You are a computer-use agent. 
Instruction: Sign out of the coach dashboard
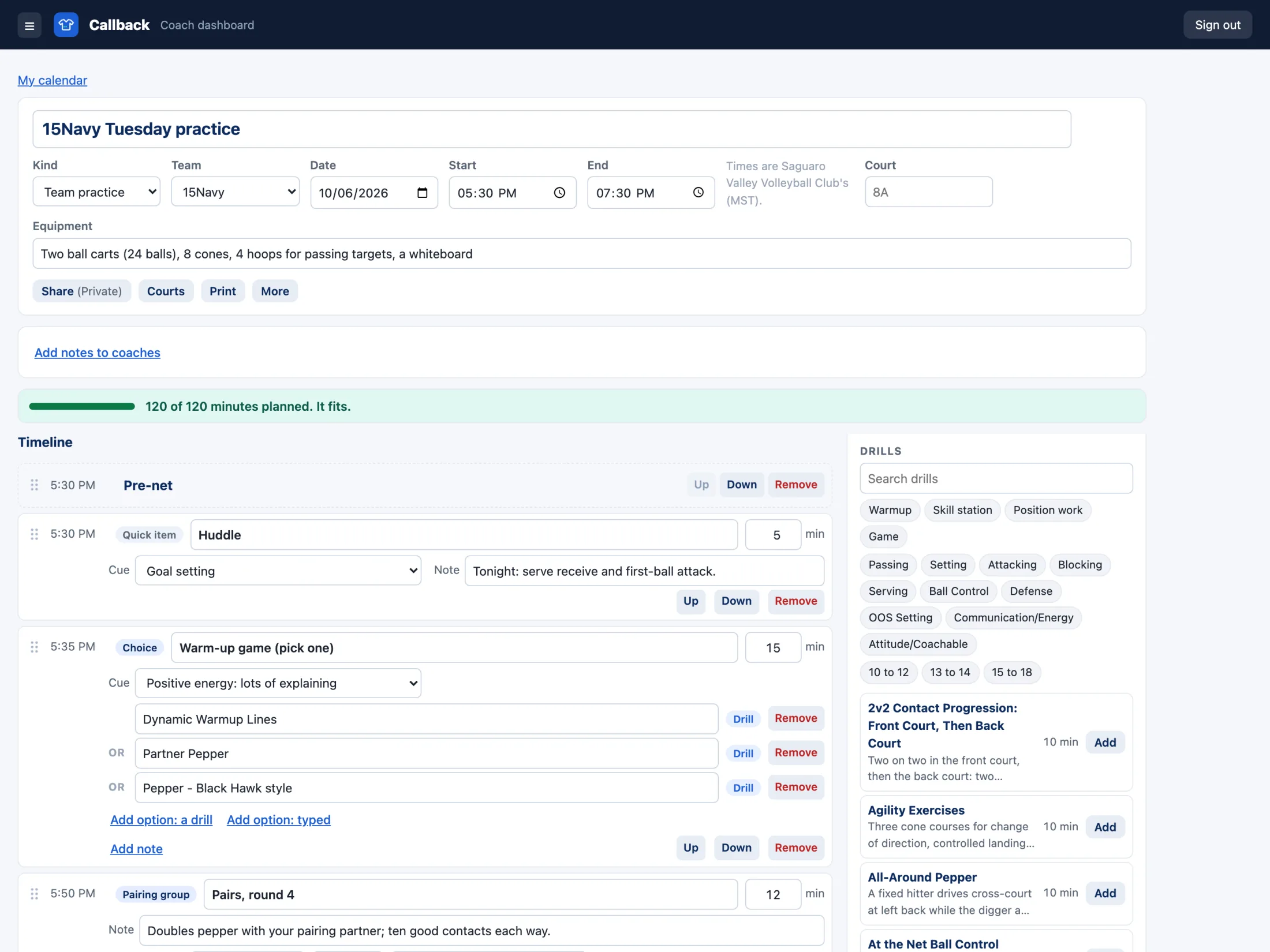1217,25
